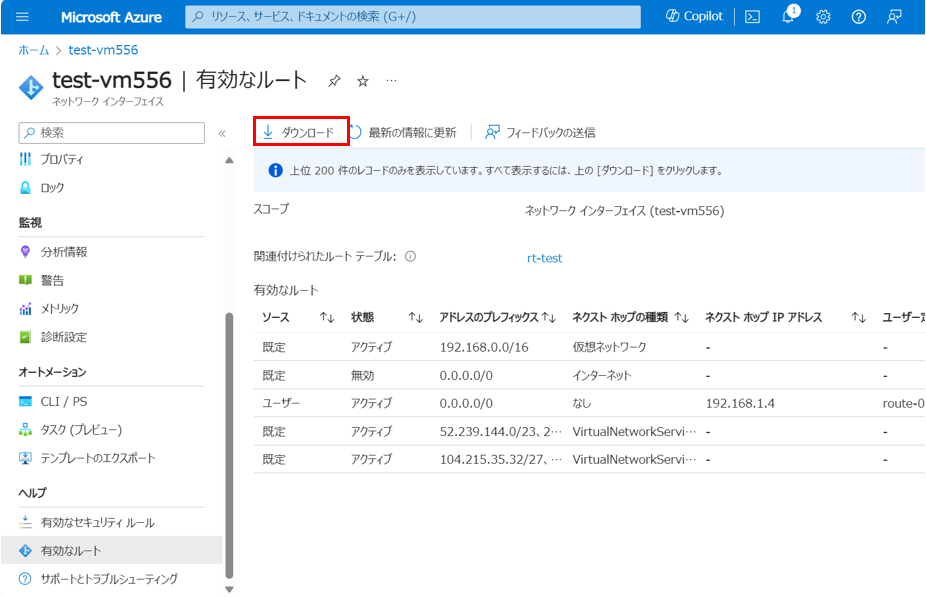The image size is (926, 597).
Task: Open the help question mark icon
Action: tap(858, 17)
